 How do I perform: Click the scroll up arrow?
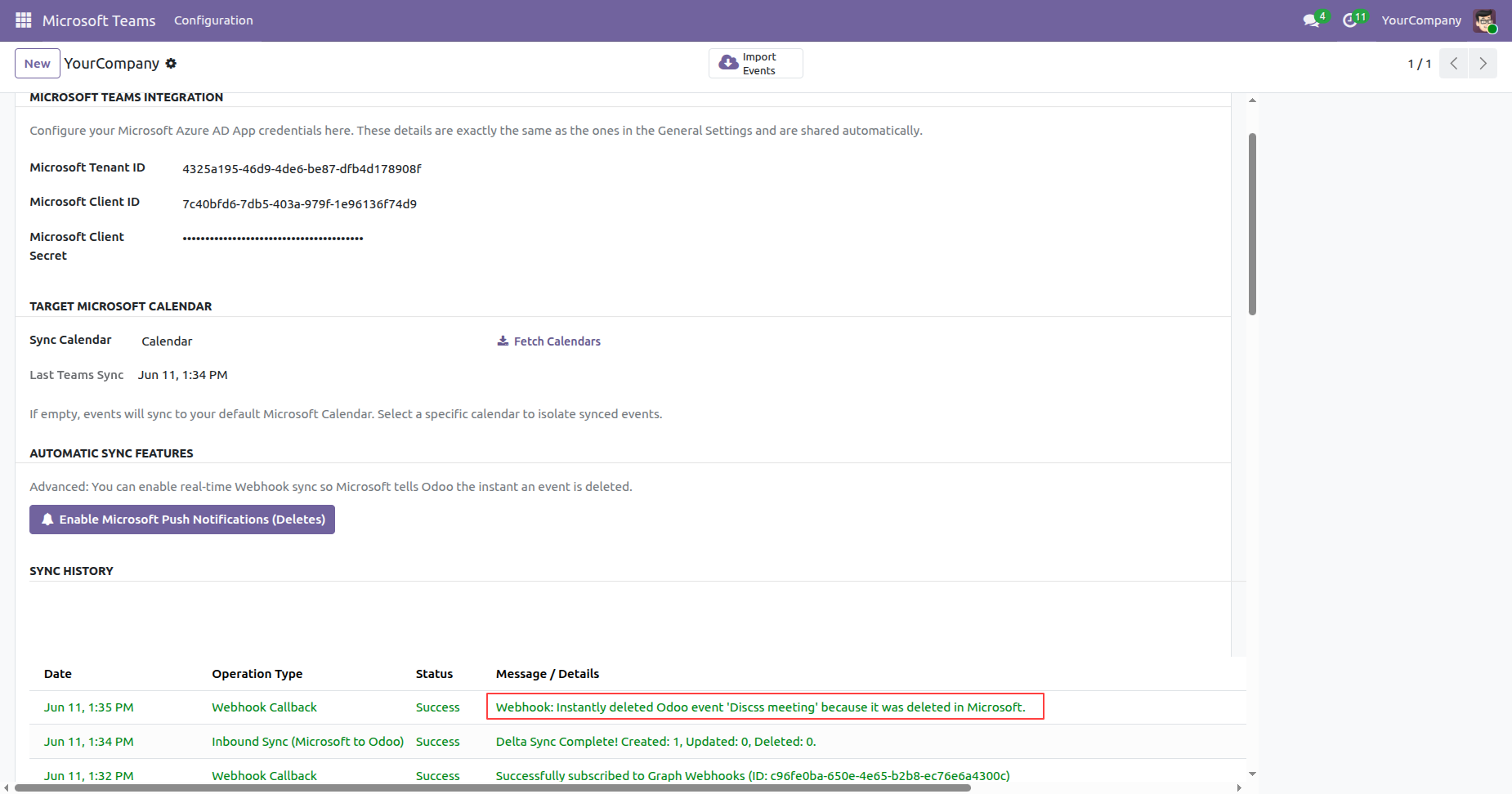click(x=1252, y=100)
